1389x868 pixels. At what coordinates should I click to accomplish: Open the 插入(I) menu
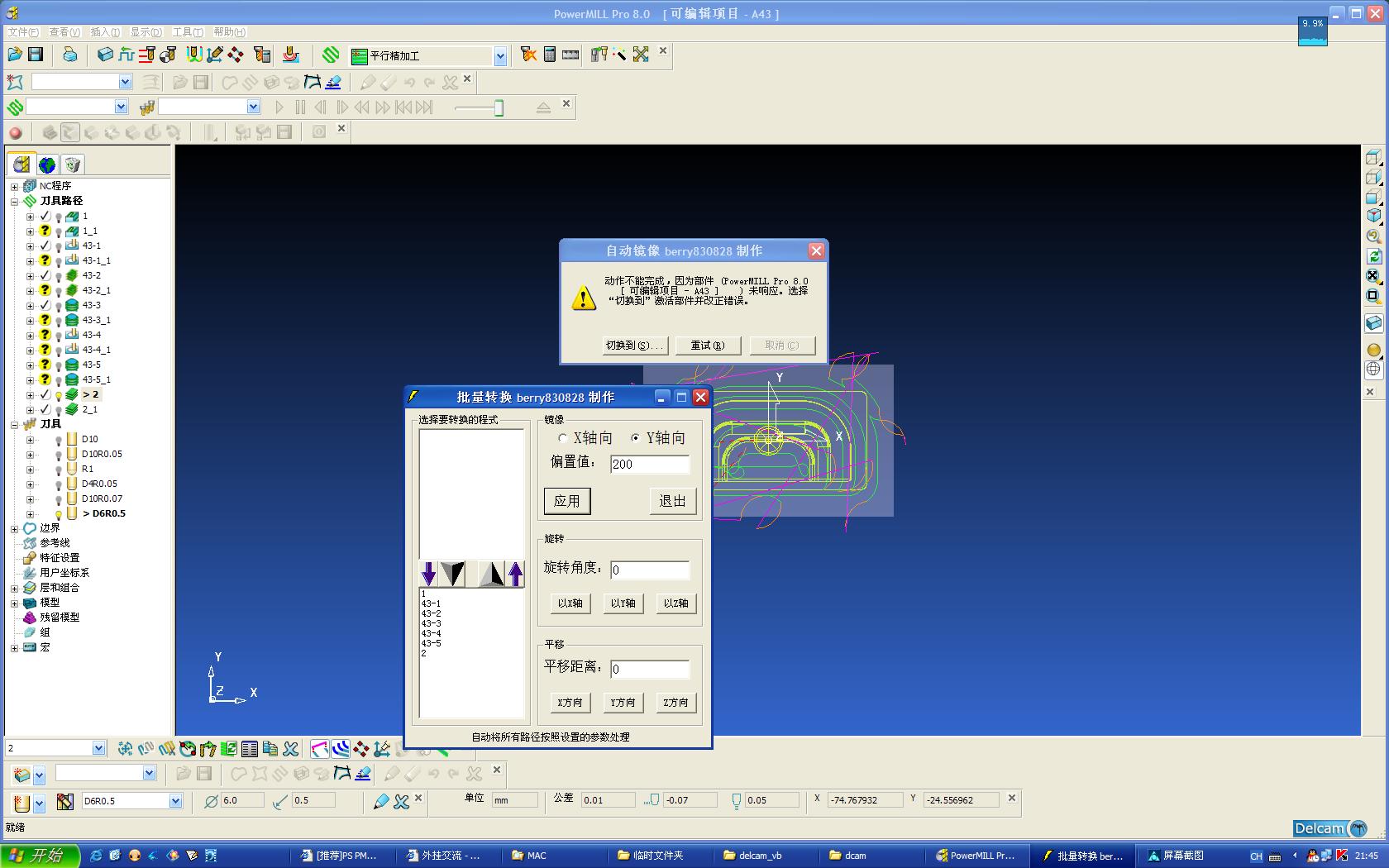point(105,32)
